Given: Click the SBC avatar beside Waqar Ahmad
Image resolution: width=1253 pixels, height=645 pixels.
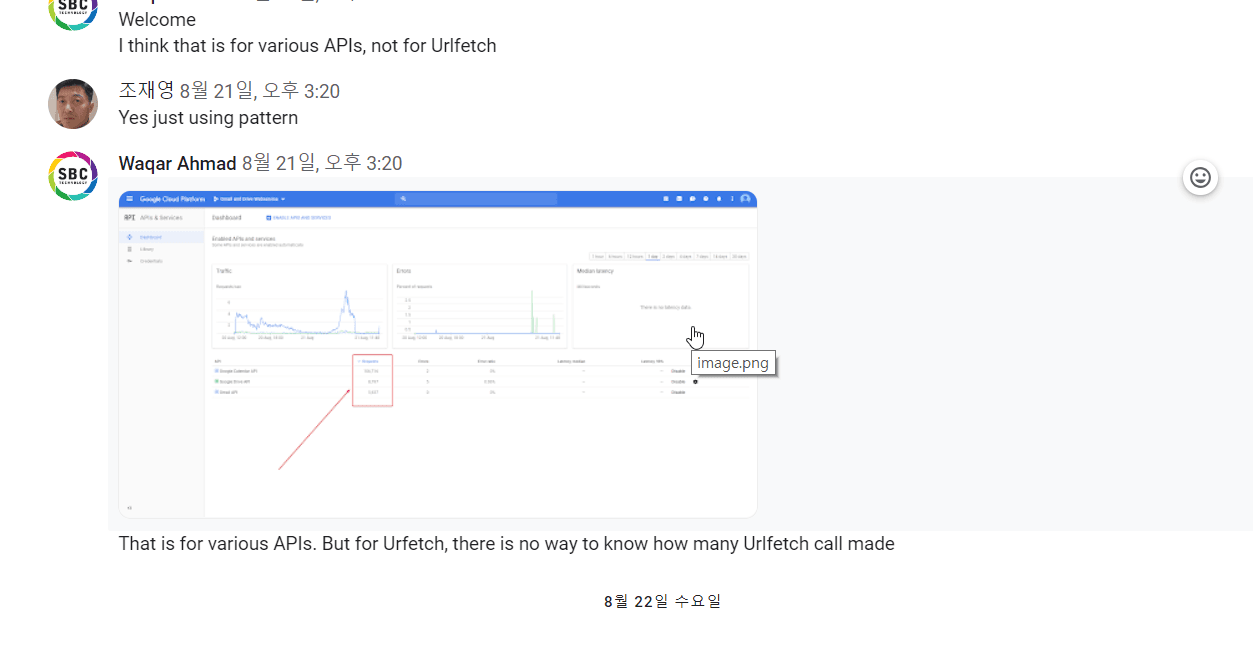Looking at the screenshot, I should pyautogui.click(x=73, y=176).
